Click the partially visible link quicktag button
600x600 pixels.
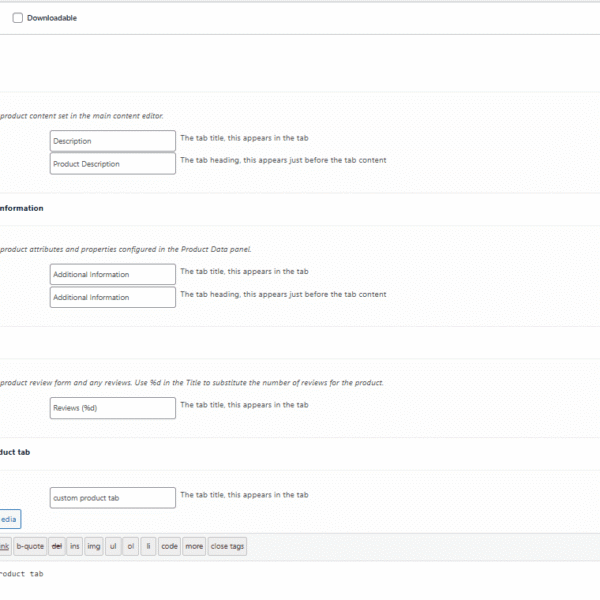point(5,546)
